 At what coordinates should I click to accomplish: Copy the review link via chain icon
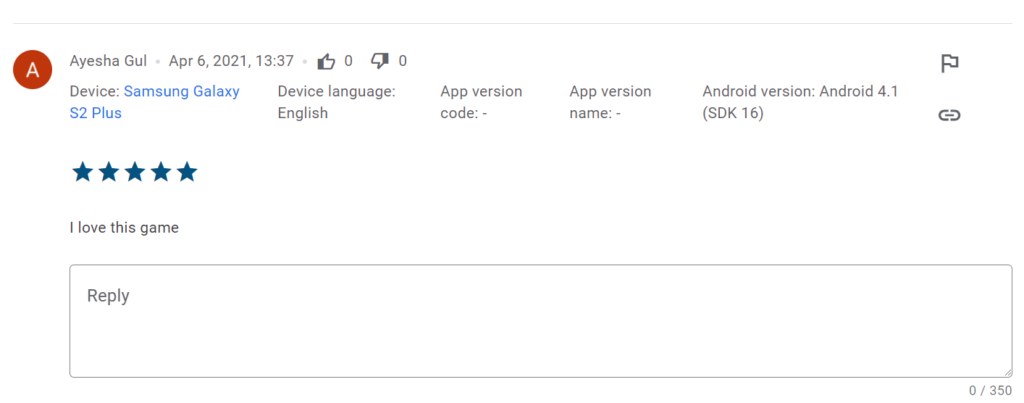click(x=949, y=115)
